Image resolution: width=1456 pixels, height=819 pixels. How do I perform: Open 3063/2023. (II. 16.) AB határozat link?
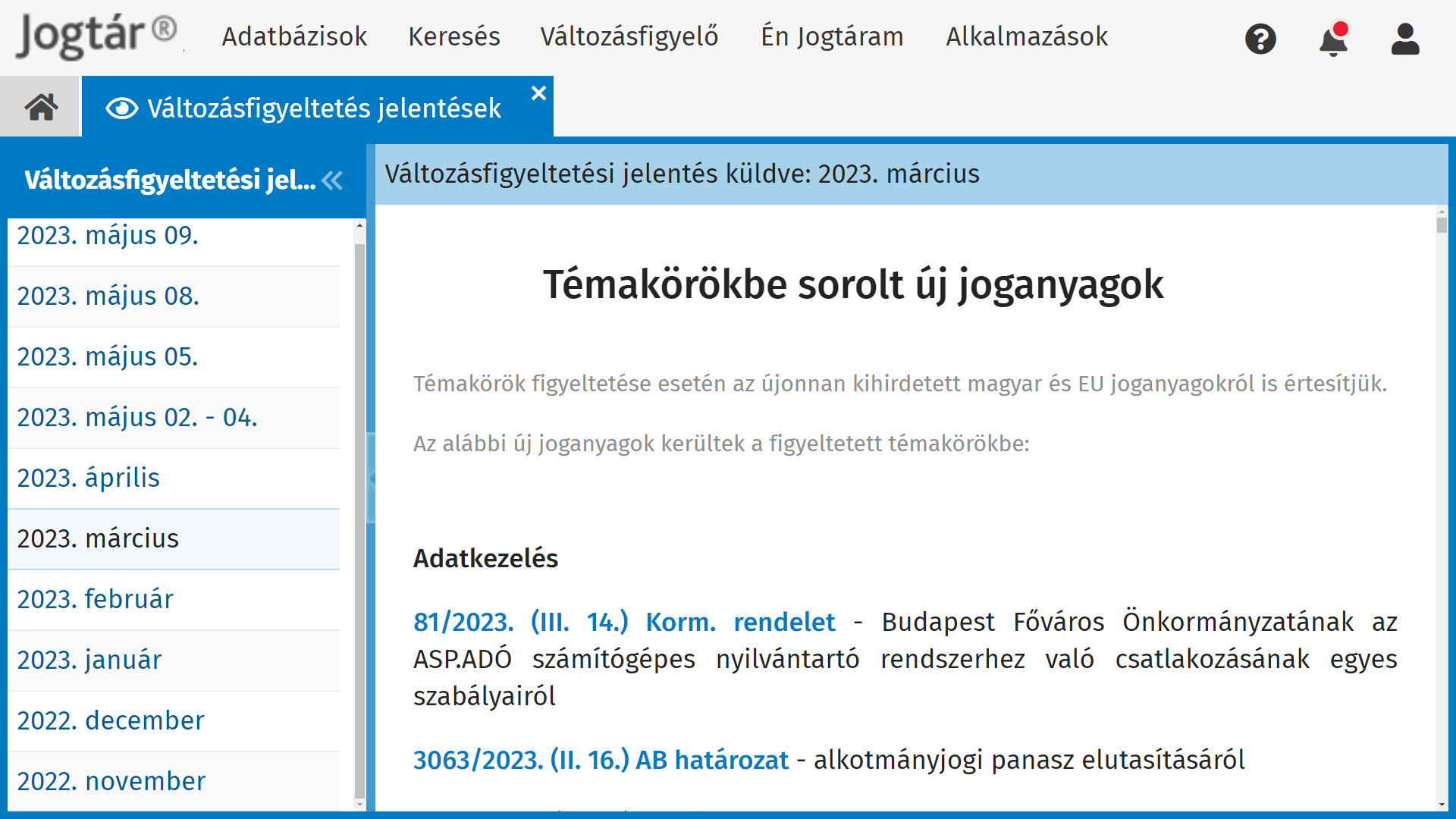click(601, 760)
